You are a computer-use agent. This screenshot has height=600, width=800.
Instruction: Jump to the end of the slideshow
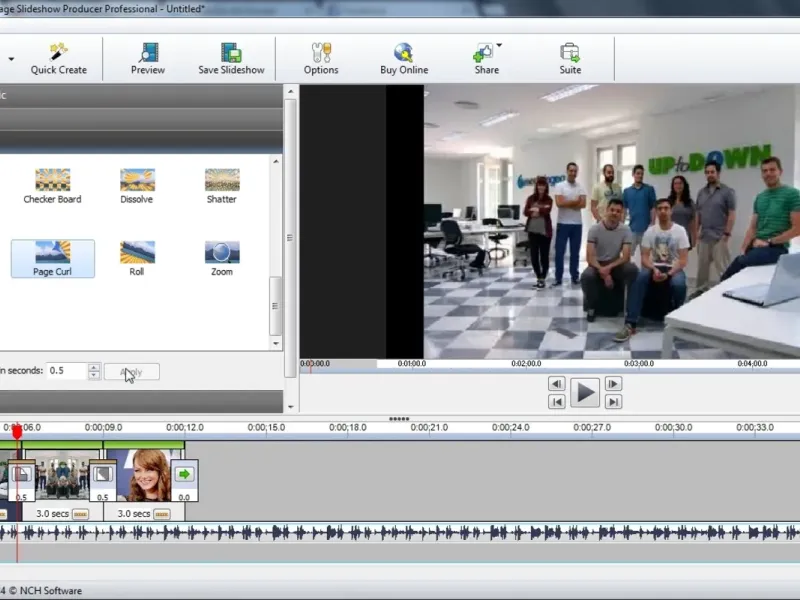[x=613, y=402]
